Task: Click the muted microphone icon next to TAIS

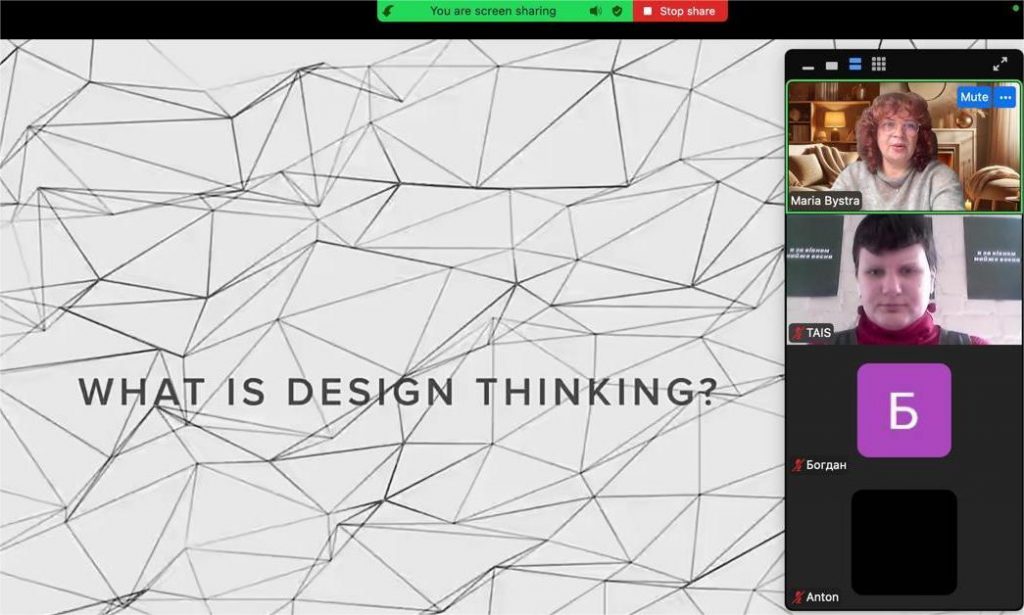Action: 798,332
